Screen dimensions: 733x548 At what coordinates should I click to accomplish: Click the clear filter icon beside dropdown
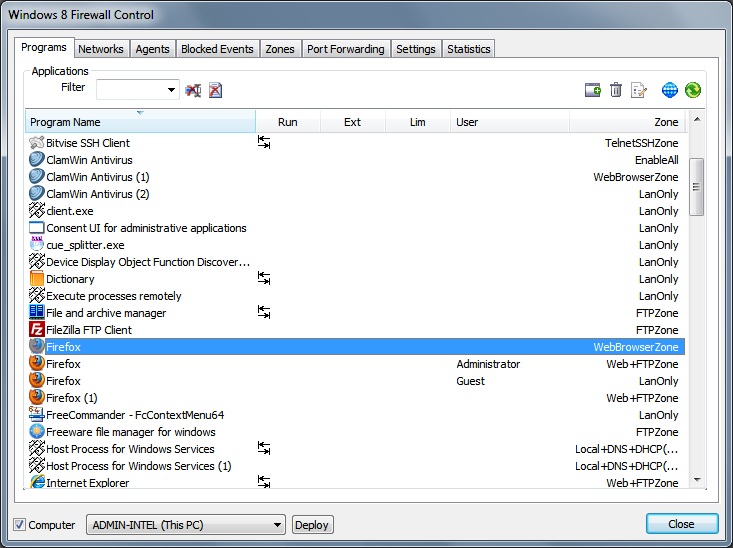[x=193, y=90]
